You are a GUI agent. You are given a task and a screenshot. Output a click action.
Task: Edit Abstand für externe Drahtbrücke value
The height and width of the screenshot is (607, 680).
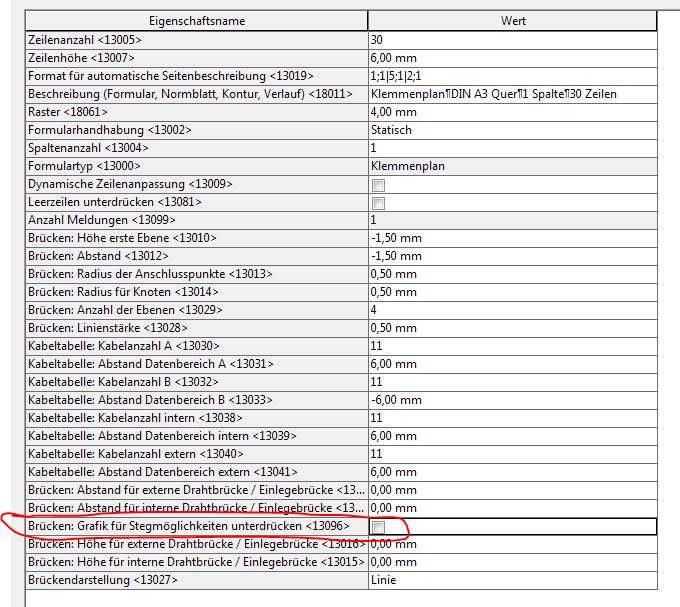pyautogui.click(x=513, y=490)
